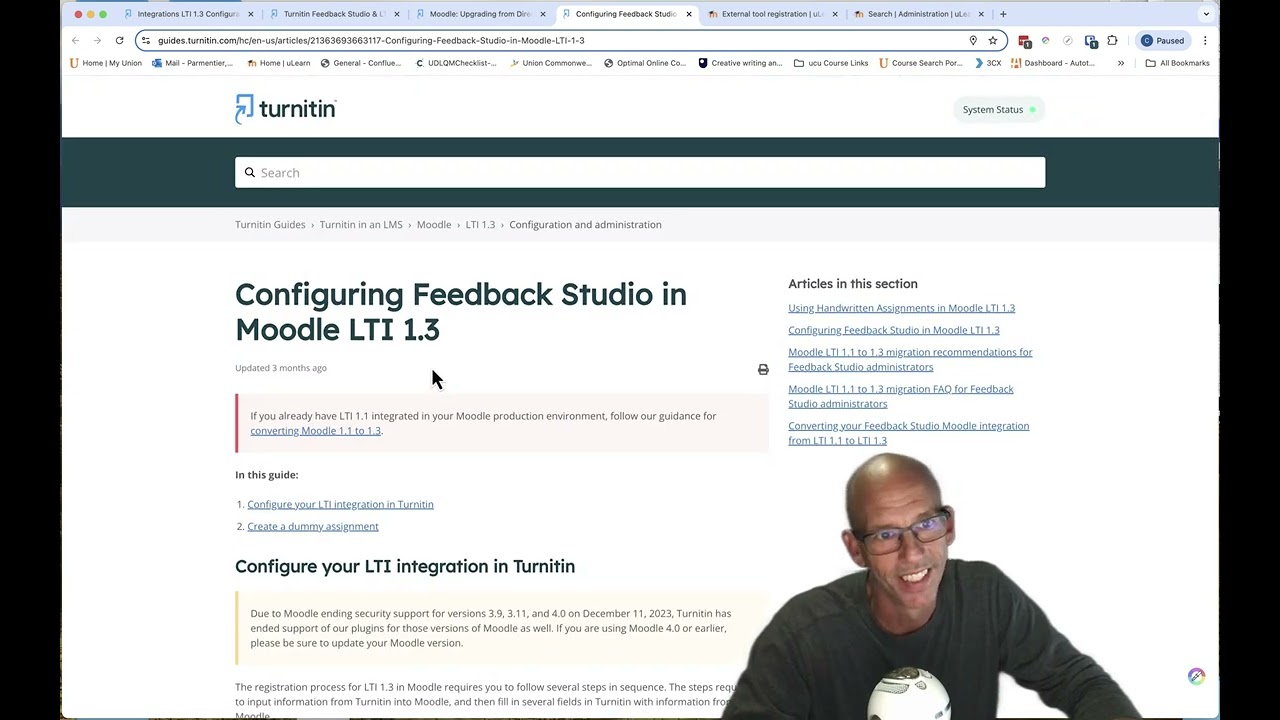Viewport: 1280px width, 720px height.
Task: Close the Turnitin Feedback Studio tab
Action: pyautogui.click(x=397, y=14)
